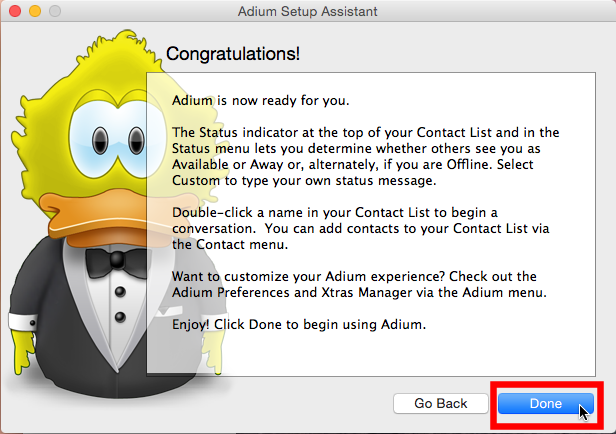Minimize the window with the yellow button

coord(35,11)
